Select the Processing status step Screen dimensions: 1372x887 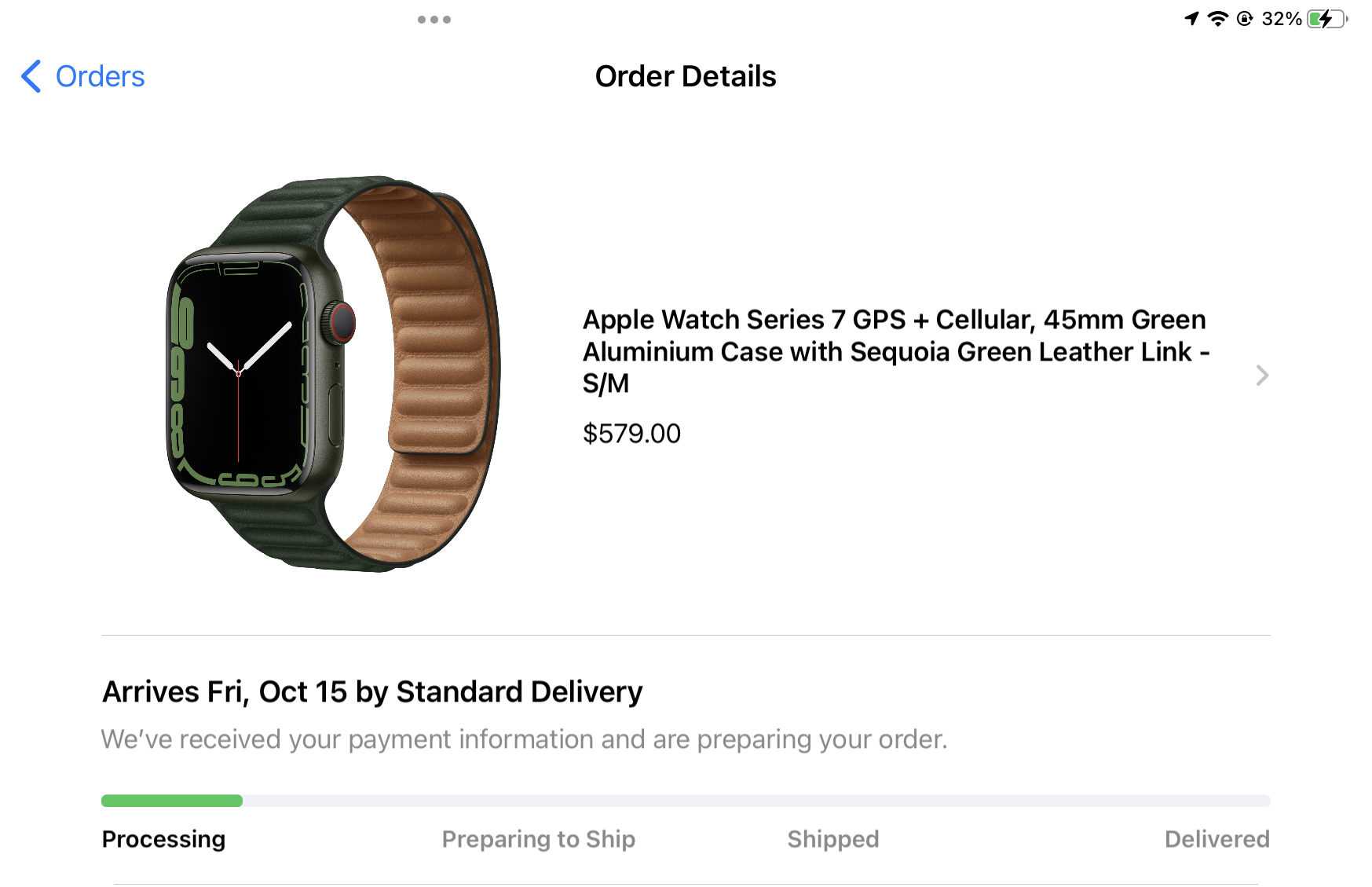163,839
